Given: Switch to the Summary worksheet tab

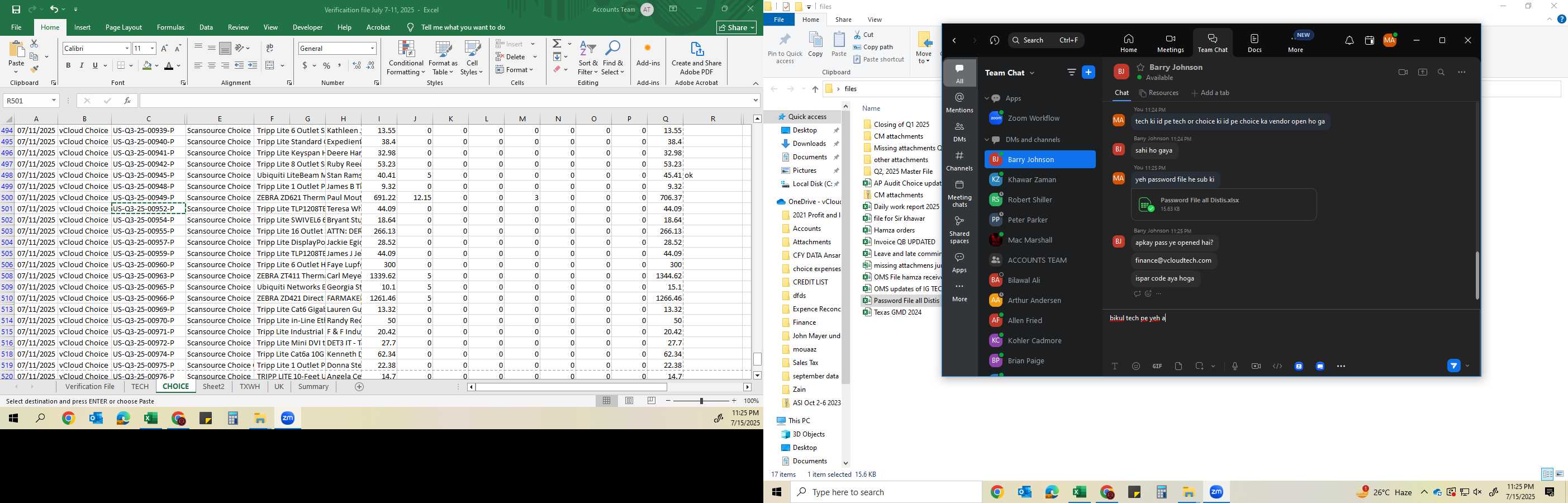Looking at the screenshot, I should [x=313, y=387].
